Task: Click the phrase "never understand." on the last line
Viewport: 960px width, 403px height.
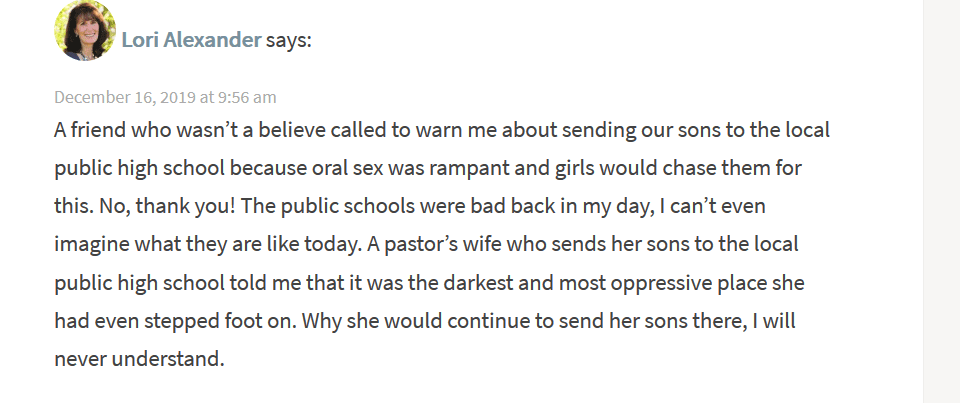Action: [140, 358]
